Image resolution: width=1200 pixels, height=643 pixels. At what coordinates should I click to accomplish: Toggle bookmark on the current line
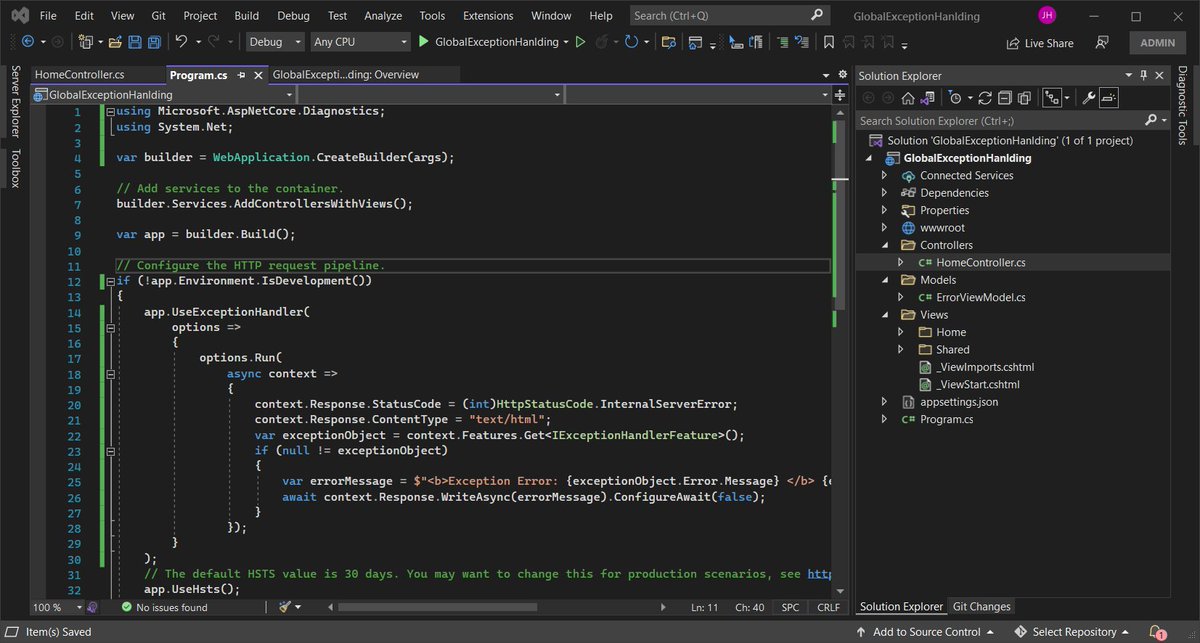pos(828,42)
